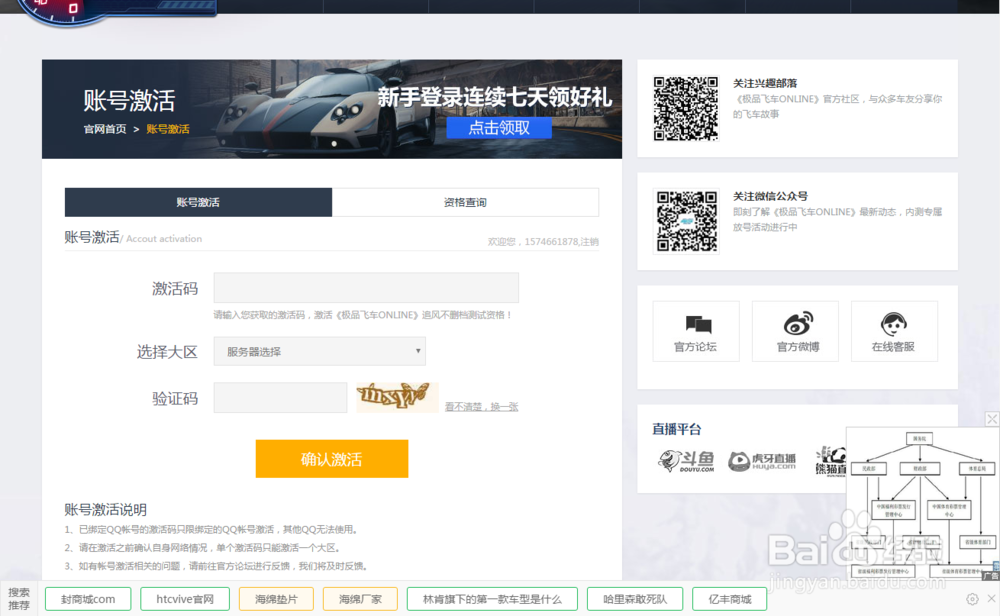This screenshot has height=616, width=1000.
Task: Open the 官方论坛 forum icon
Action: [x=696, y=332]
